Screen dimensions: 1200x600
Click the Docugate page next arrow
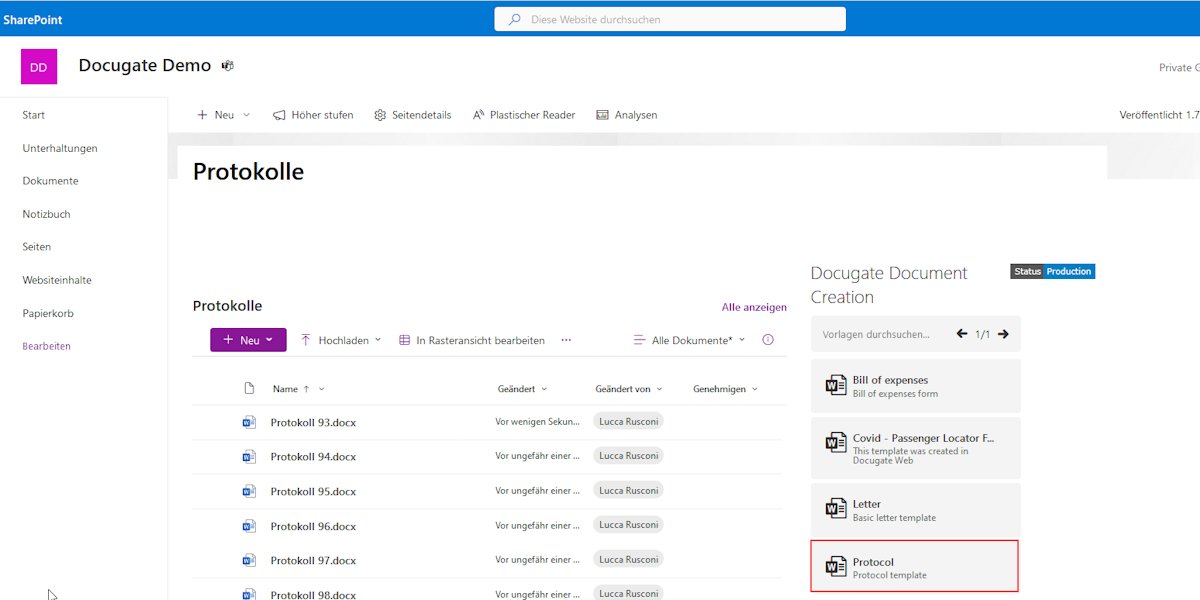[x=1002, y=334]
